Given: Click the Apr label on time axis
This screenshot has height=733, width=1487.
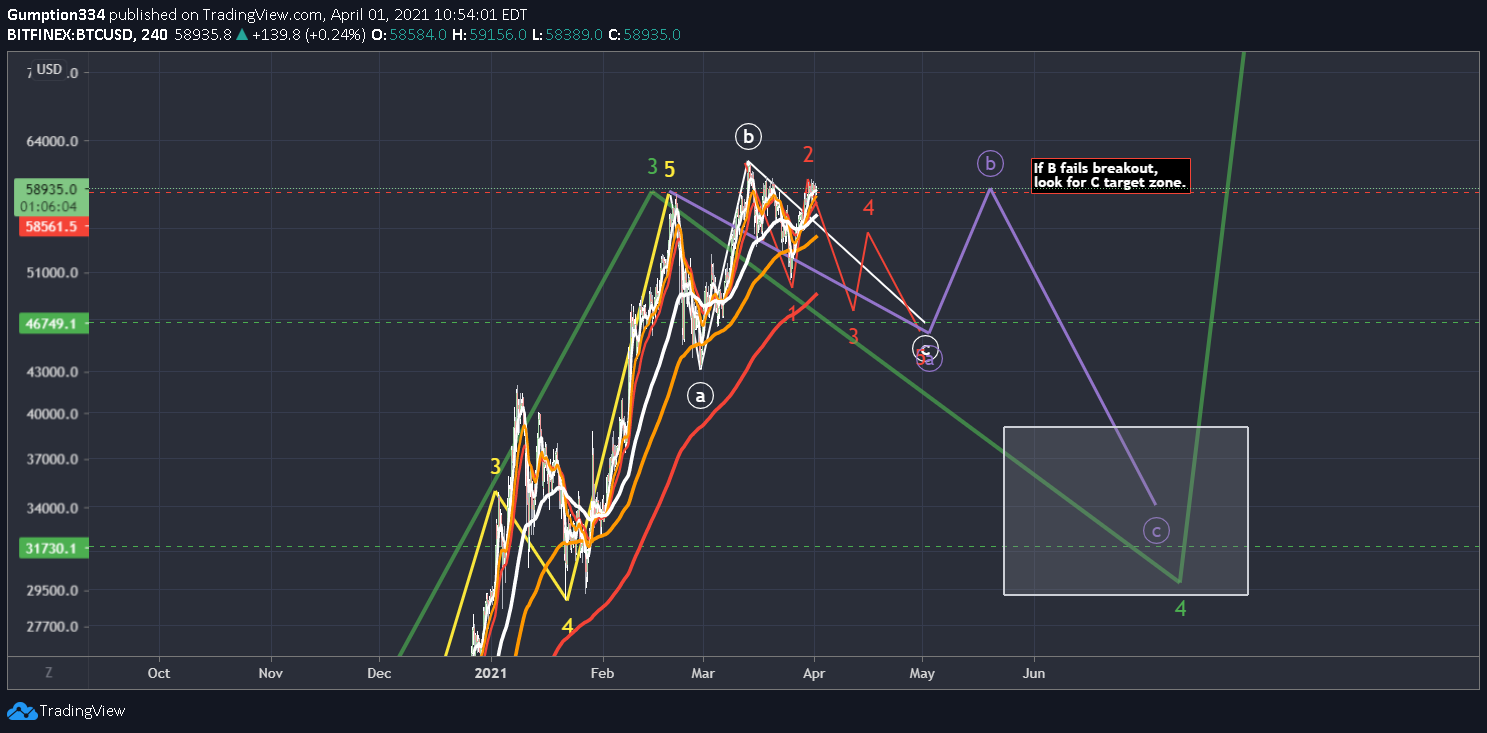Looking at the screenshot, I should point(814,673).
